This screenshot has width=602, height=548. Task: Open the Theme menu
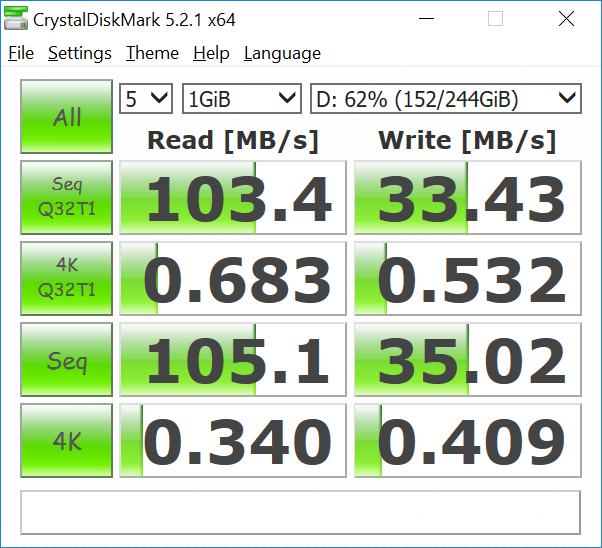point(152,53)
